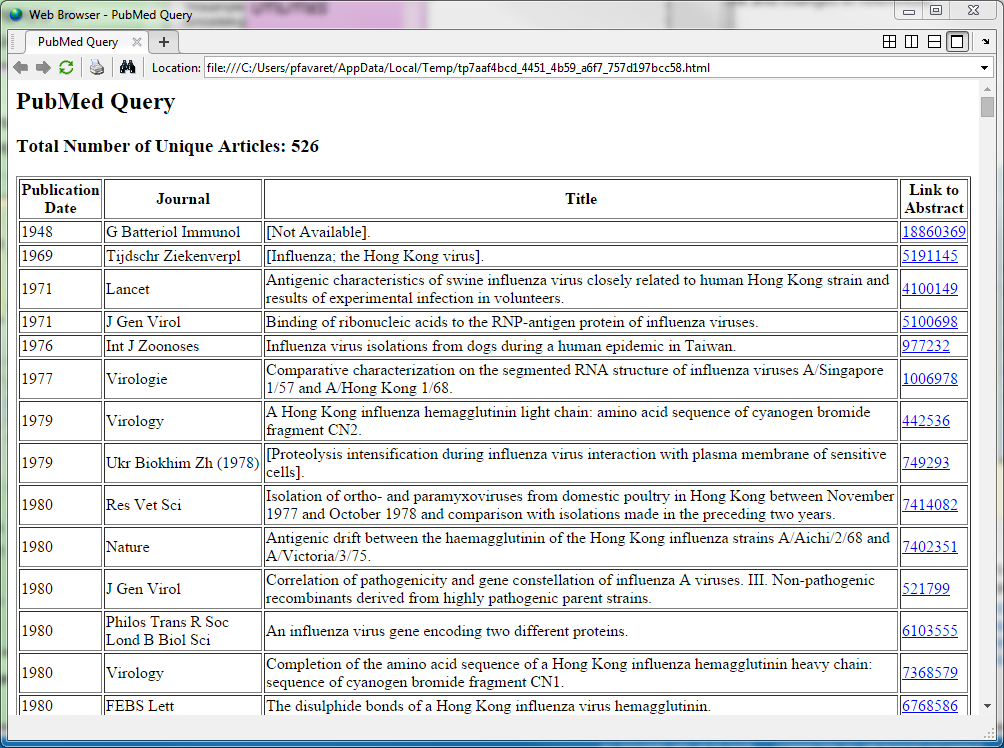The image size is (1004, 748).
Task: Open abstract link 5100698
Action: 930,321
